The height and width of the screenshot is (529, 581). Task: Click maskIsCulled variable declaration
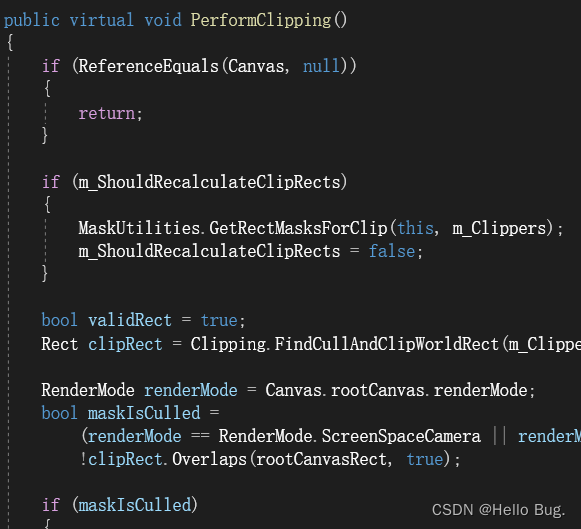click(144, 413)
